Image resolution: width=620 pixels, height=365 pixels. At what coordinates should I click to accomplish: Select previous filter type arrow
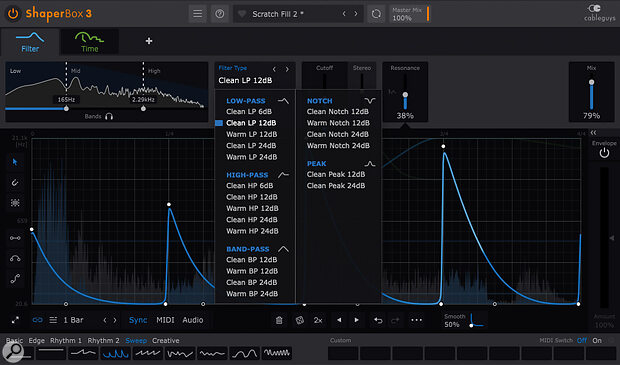coord(274,69)
